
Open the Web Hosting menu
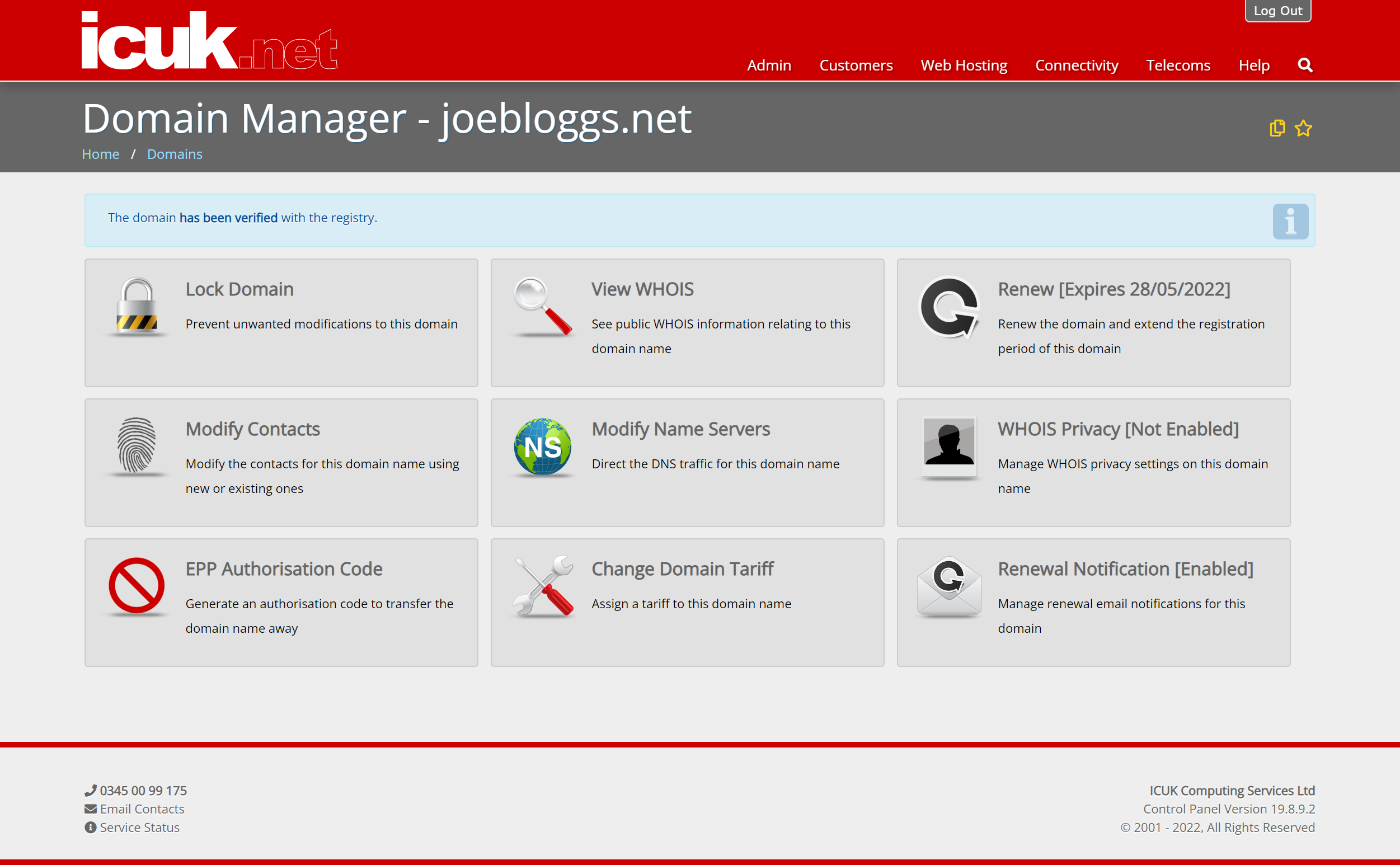[x=964, y=65]
